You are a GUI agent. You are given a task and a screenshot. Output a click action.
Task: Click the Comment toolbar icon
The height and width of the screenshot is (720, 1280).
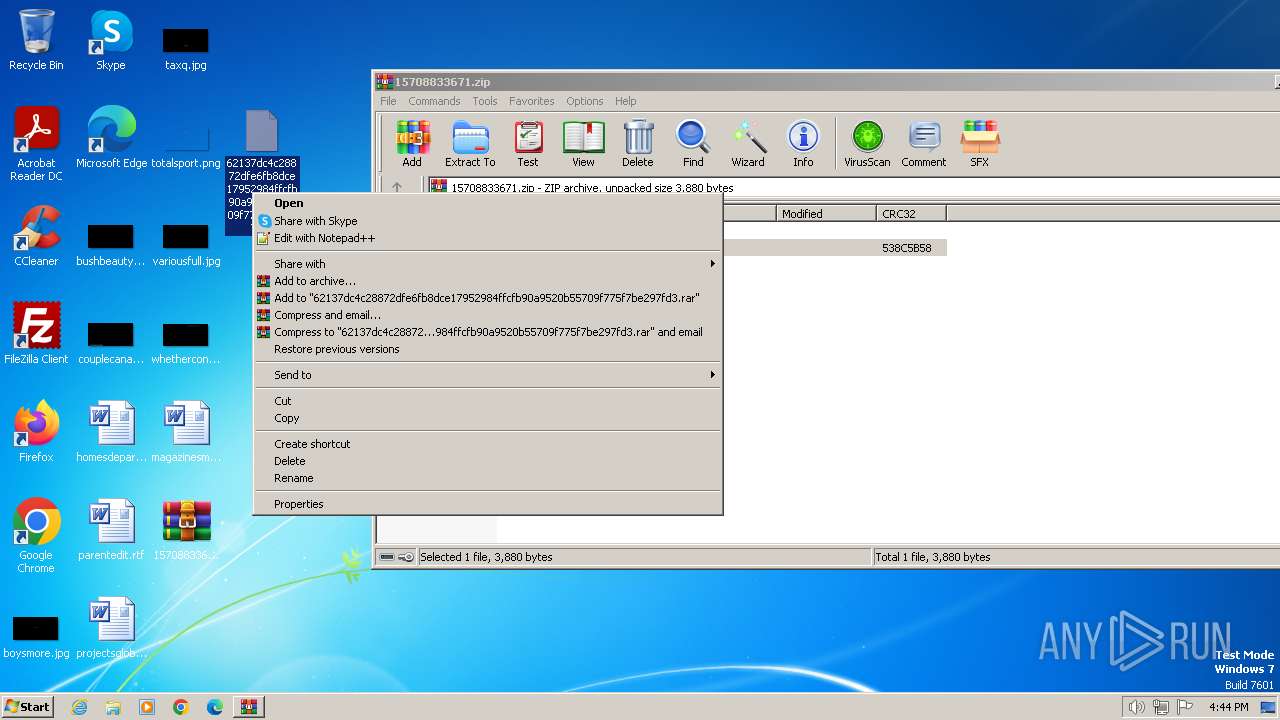pyautogui.click(x=924, y=144)
